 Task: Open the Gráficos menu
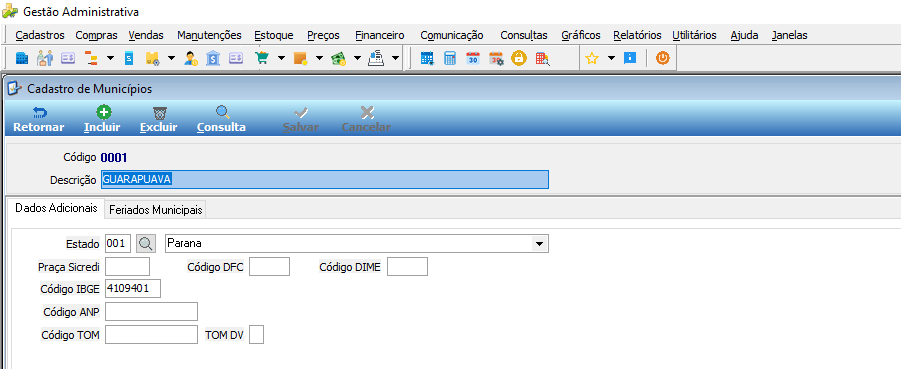[x=581, y=35]
